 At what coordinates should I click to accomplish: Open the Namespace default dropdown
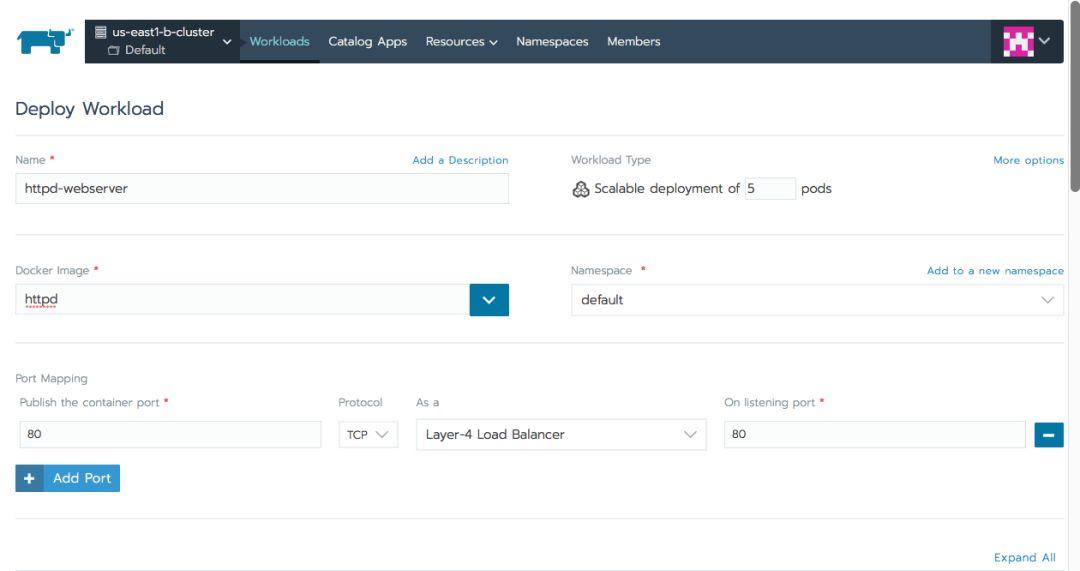(817, 300)
